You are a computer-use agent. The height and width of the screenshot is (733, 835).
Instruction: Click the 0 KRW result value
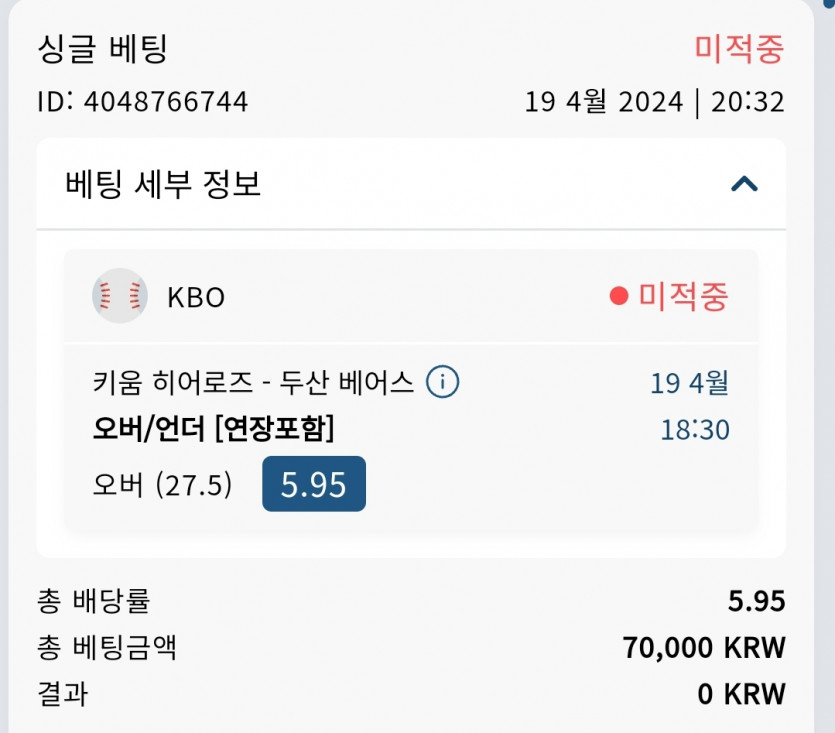[741, 694]
